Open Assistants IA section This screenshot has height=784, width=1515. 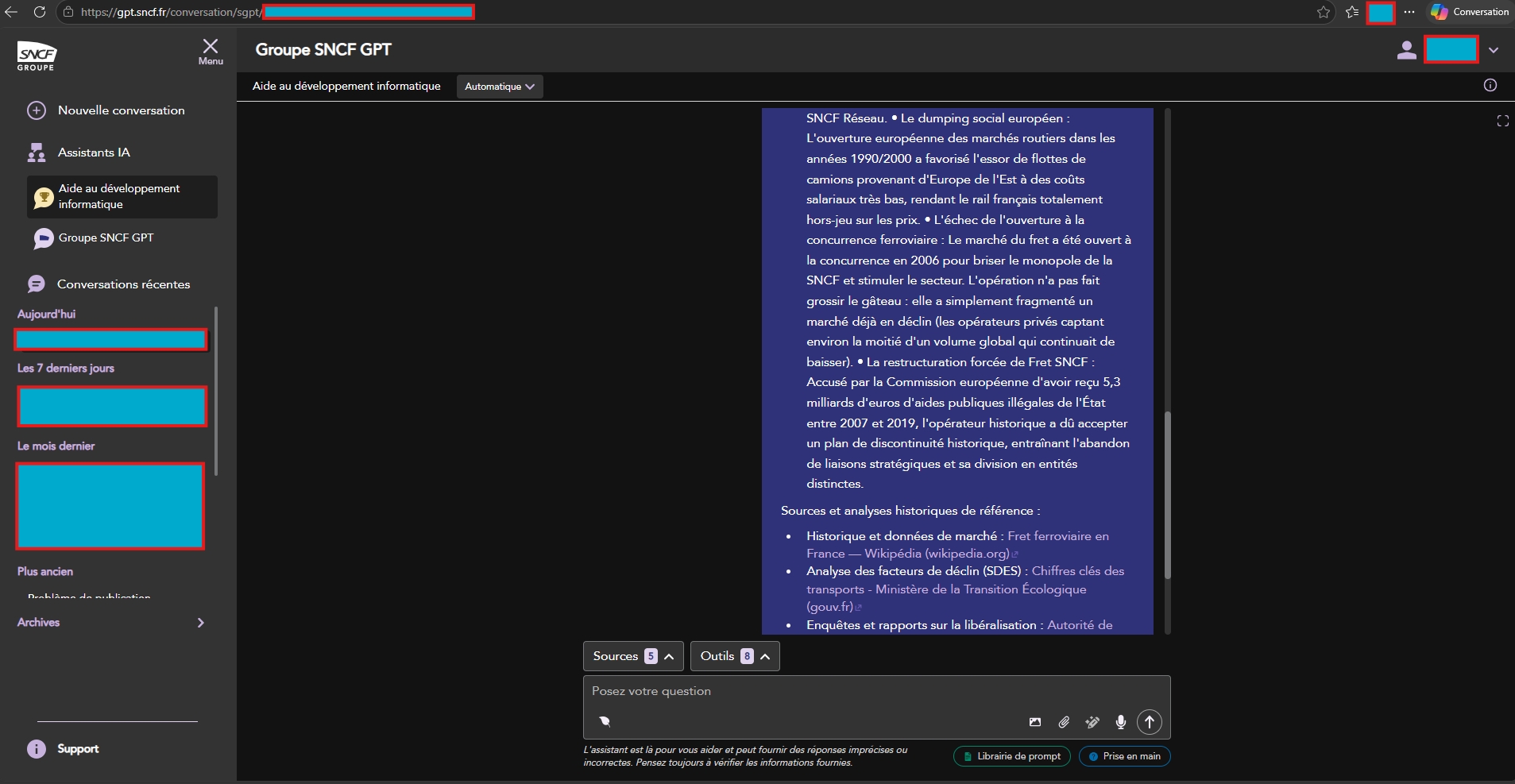79,153
